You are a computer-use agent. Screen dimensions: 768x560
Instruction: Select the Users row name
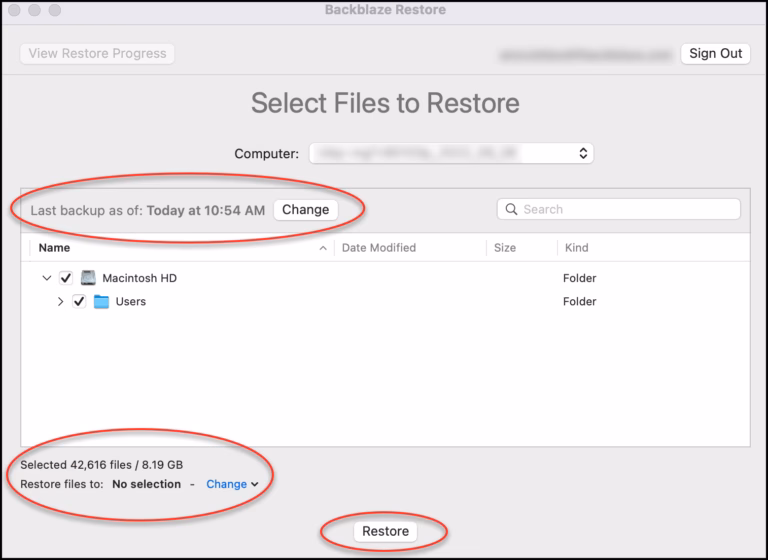tap(131, 301)
